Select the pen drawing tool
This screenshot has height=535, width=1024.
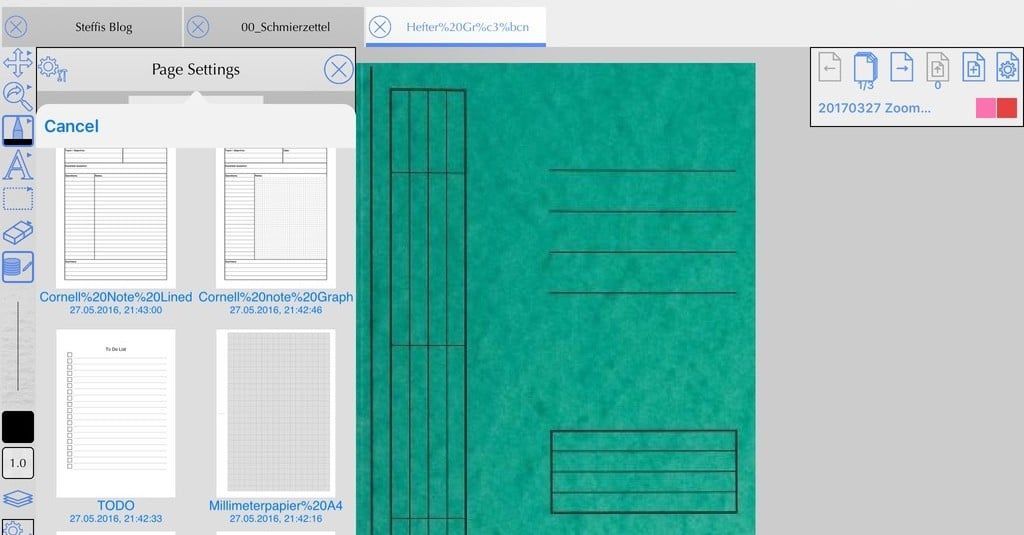pyautogui.click(x=18, y=130)
